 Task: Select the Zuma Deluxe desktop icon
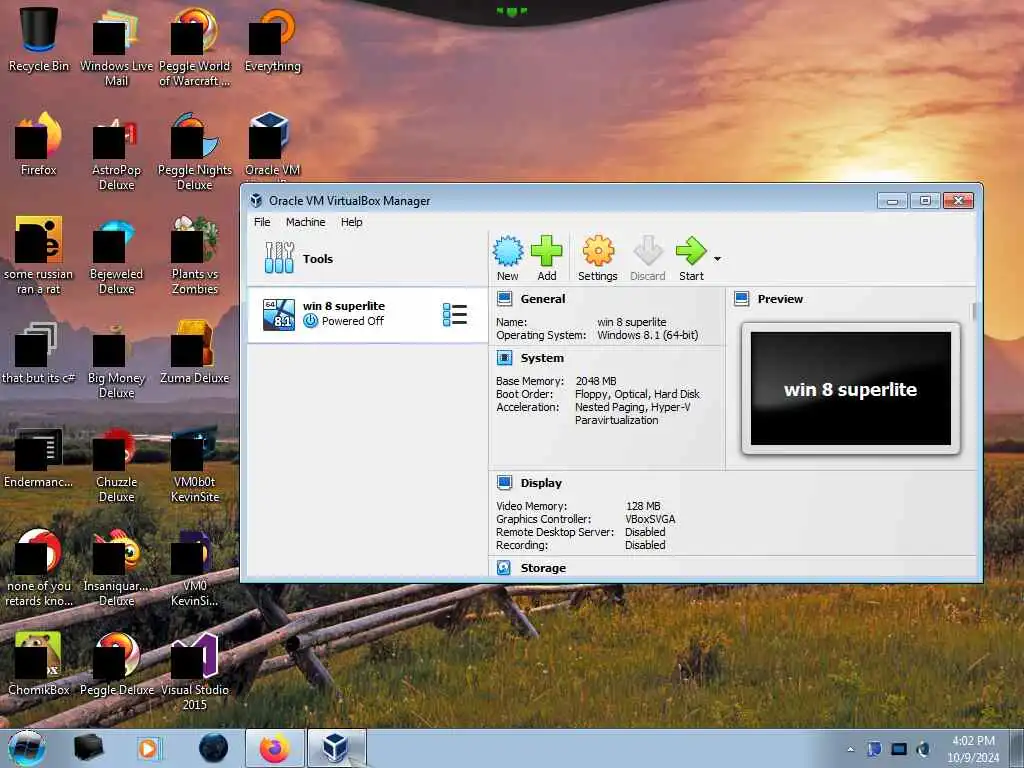[195, 351]
